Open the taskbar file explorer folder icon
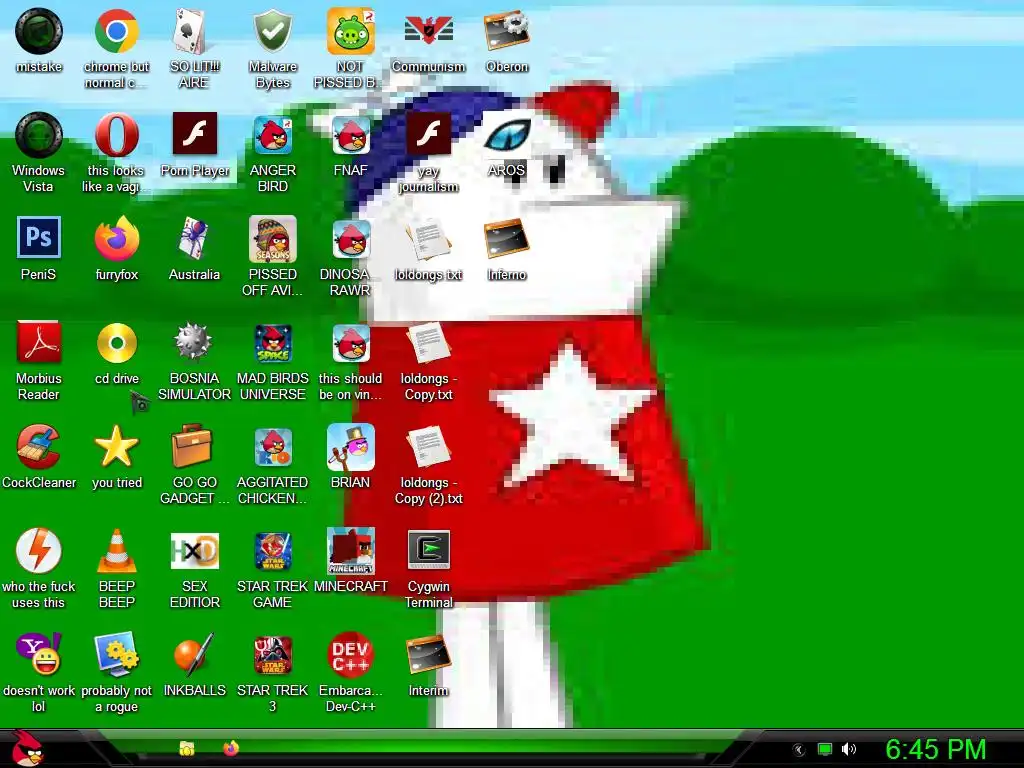 click(187, 748)
